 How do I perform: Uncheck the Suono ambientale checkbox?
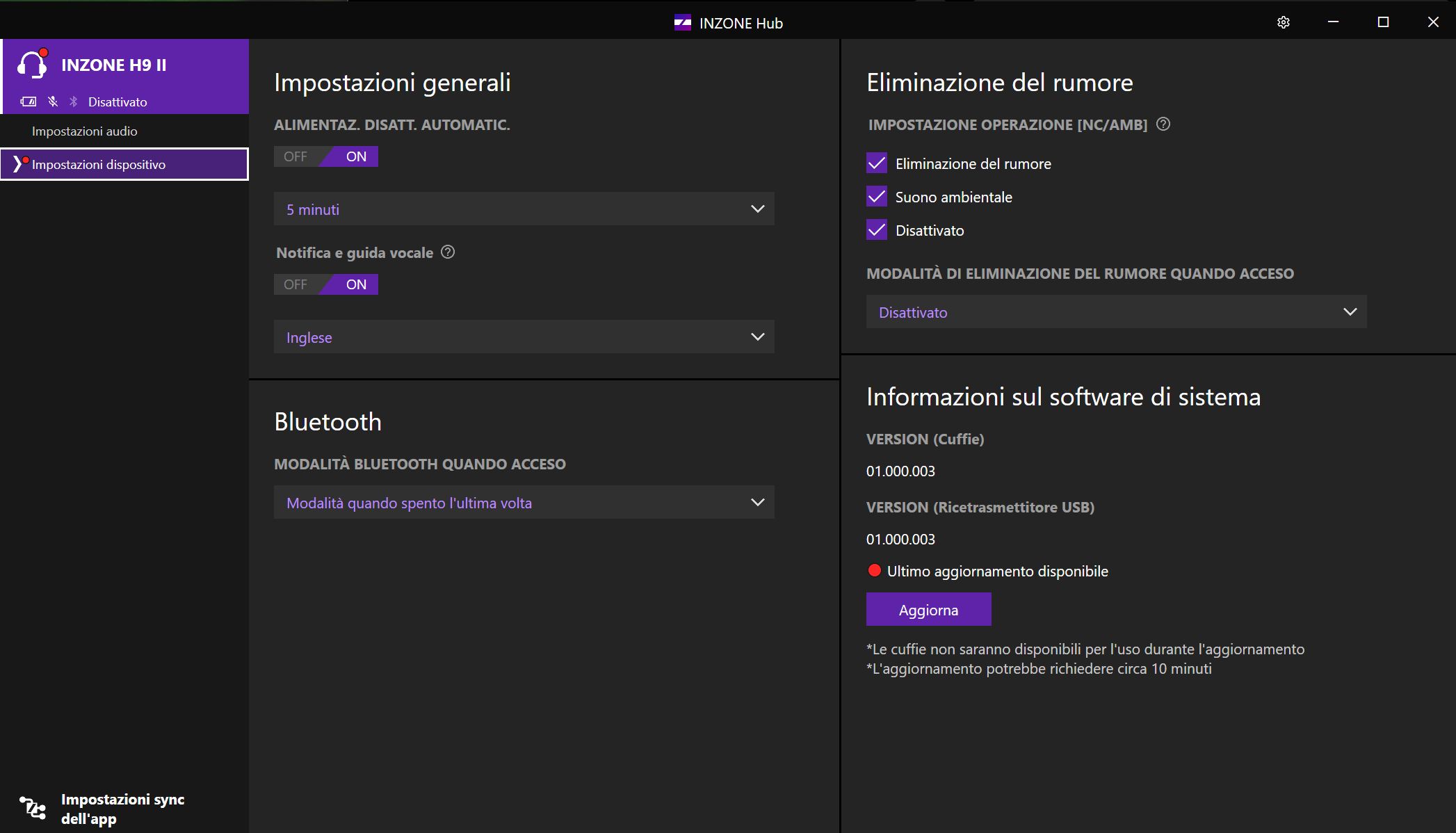point(877,197)
